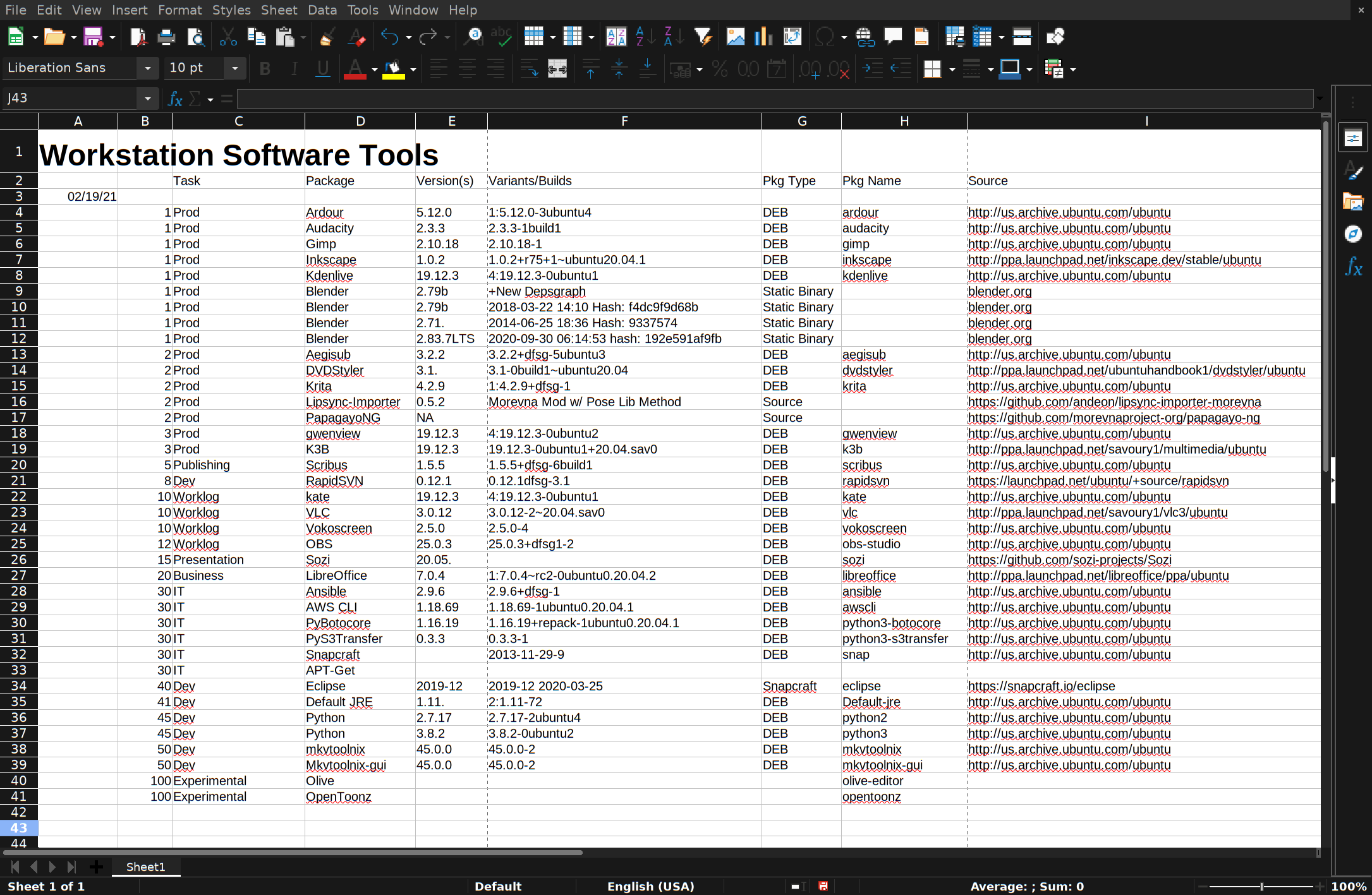Click the Print toolbar icon
This screenshot has height=895, width=1372.
coord(166,37)
